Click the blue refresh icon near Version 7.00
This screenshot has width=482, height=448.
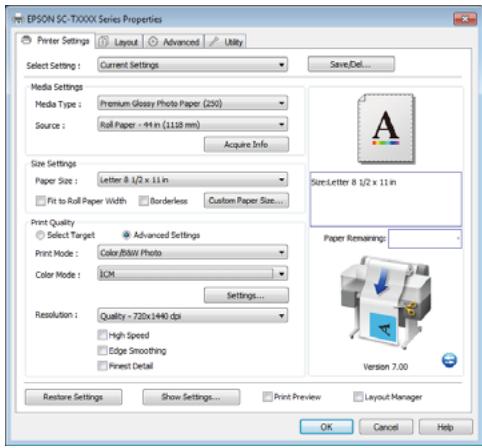coord(449,360)
